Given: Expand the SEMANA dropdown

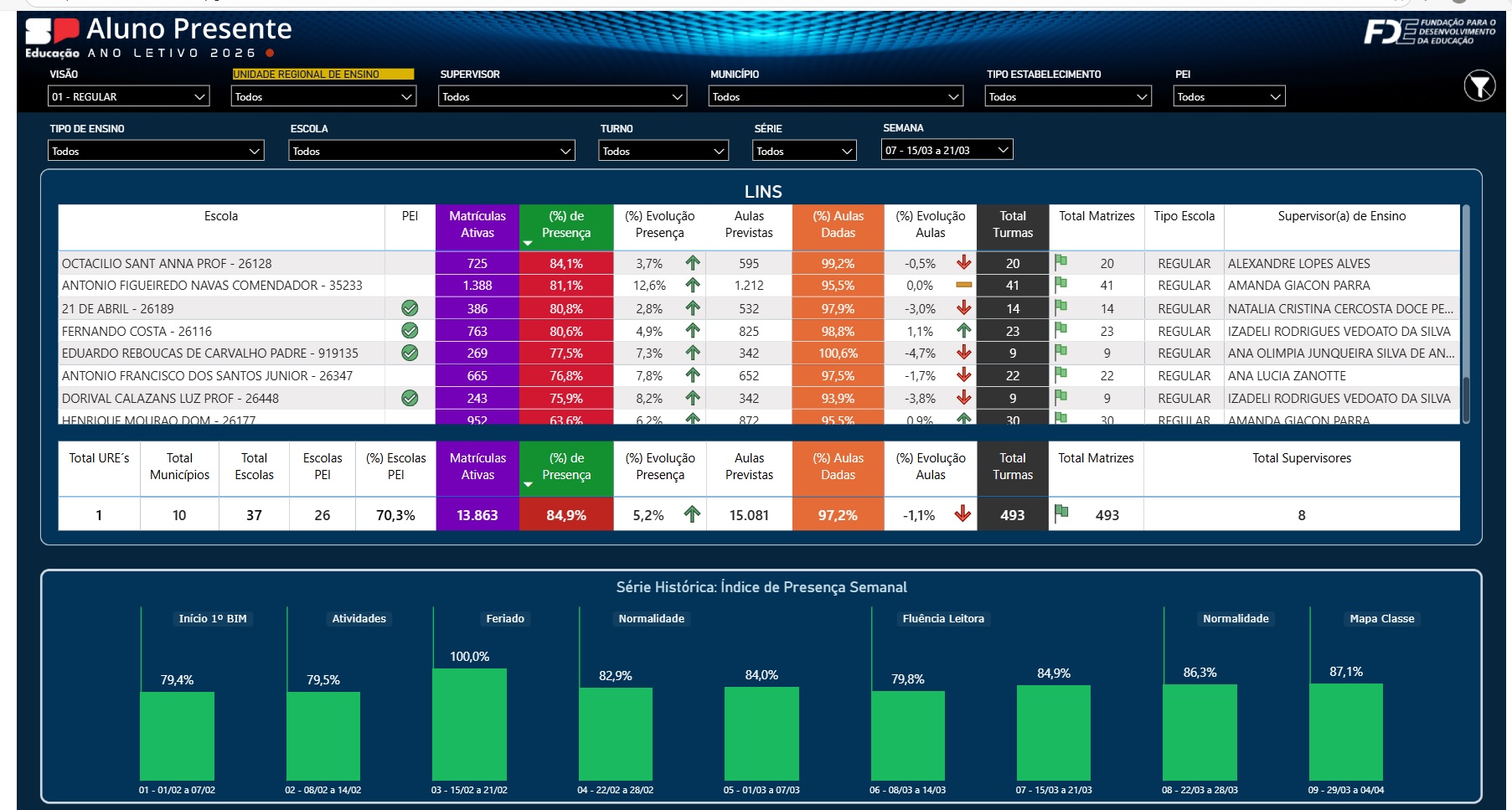Looking at the screenshot, I should pyautogui.click(x=947, y=151).
